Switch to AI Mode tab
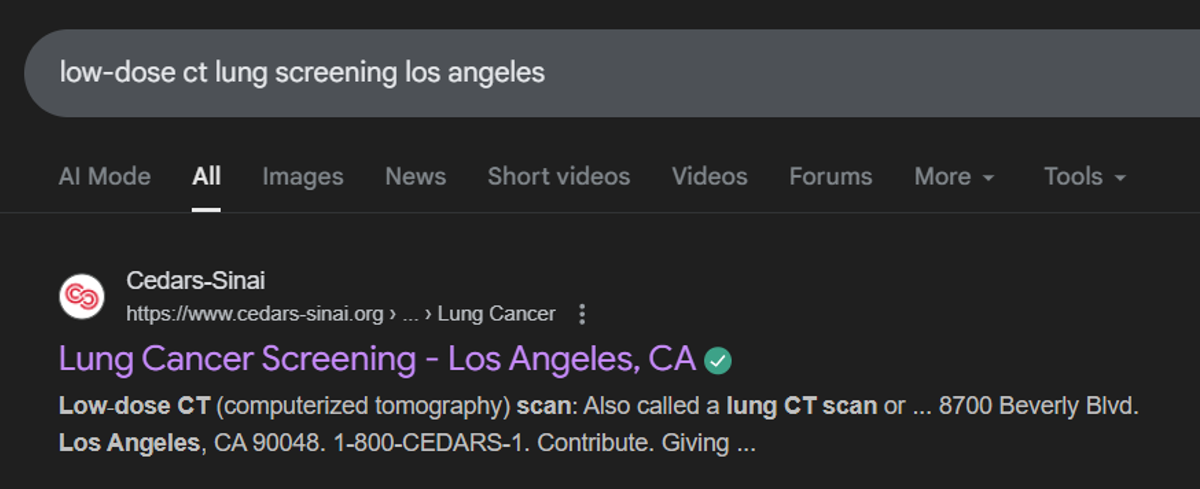1200x489 pixels. (x=104, y=177)
